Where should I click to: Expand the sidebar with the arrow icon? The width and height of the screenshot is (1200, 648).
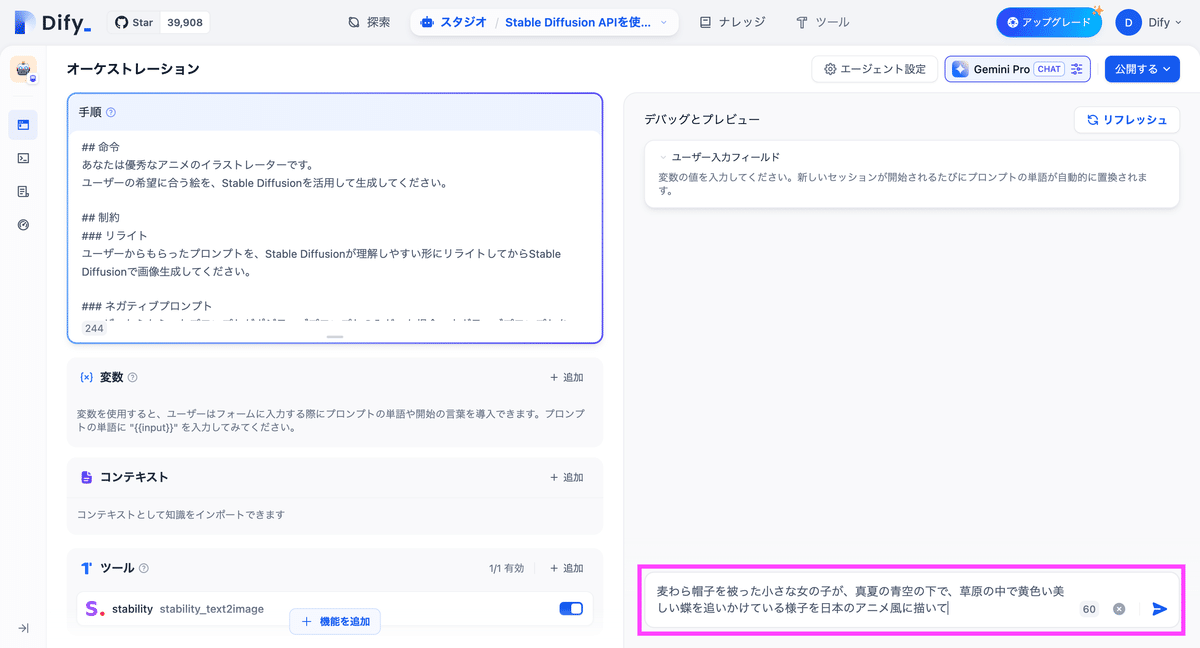(x=23, y=628)
